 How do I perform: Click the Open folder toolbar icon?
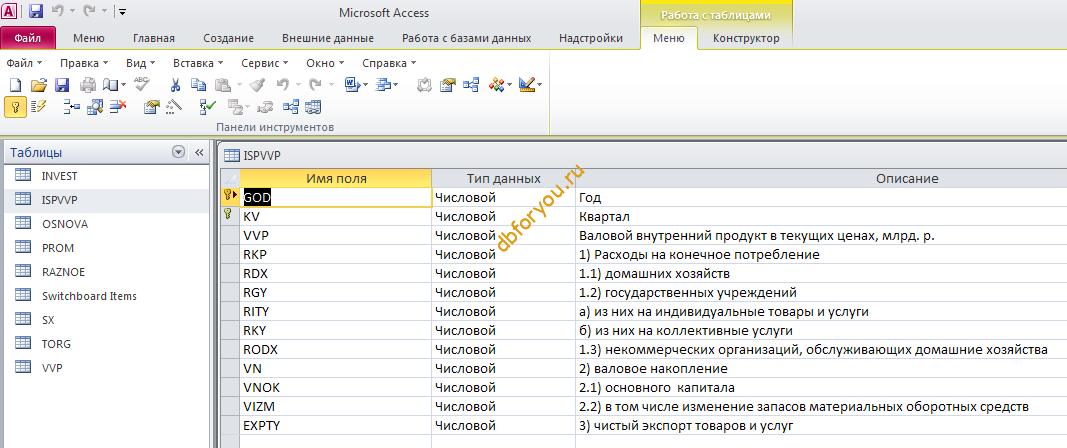pyautogui.click(x=39, y=85)
